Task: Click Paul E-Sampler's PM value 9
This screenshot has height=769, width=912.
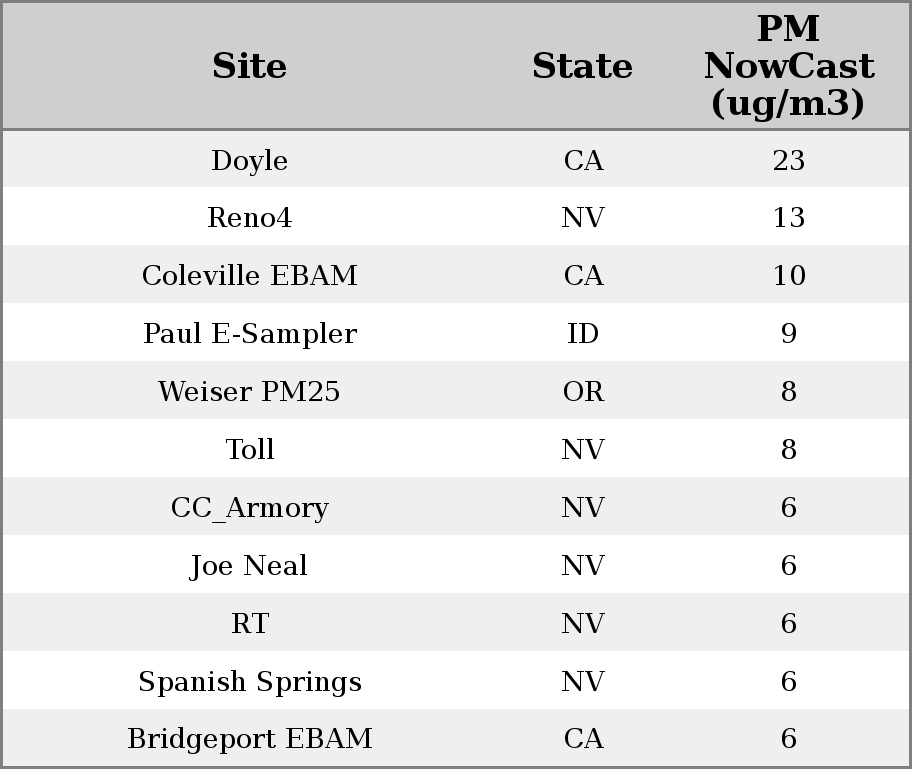Action: 788,334
